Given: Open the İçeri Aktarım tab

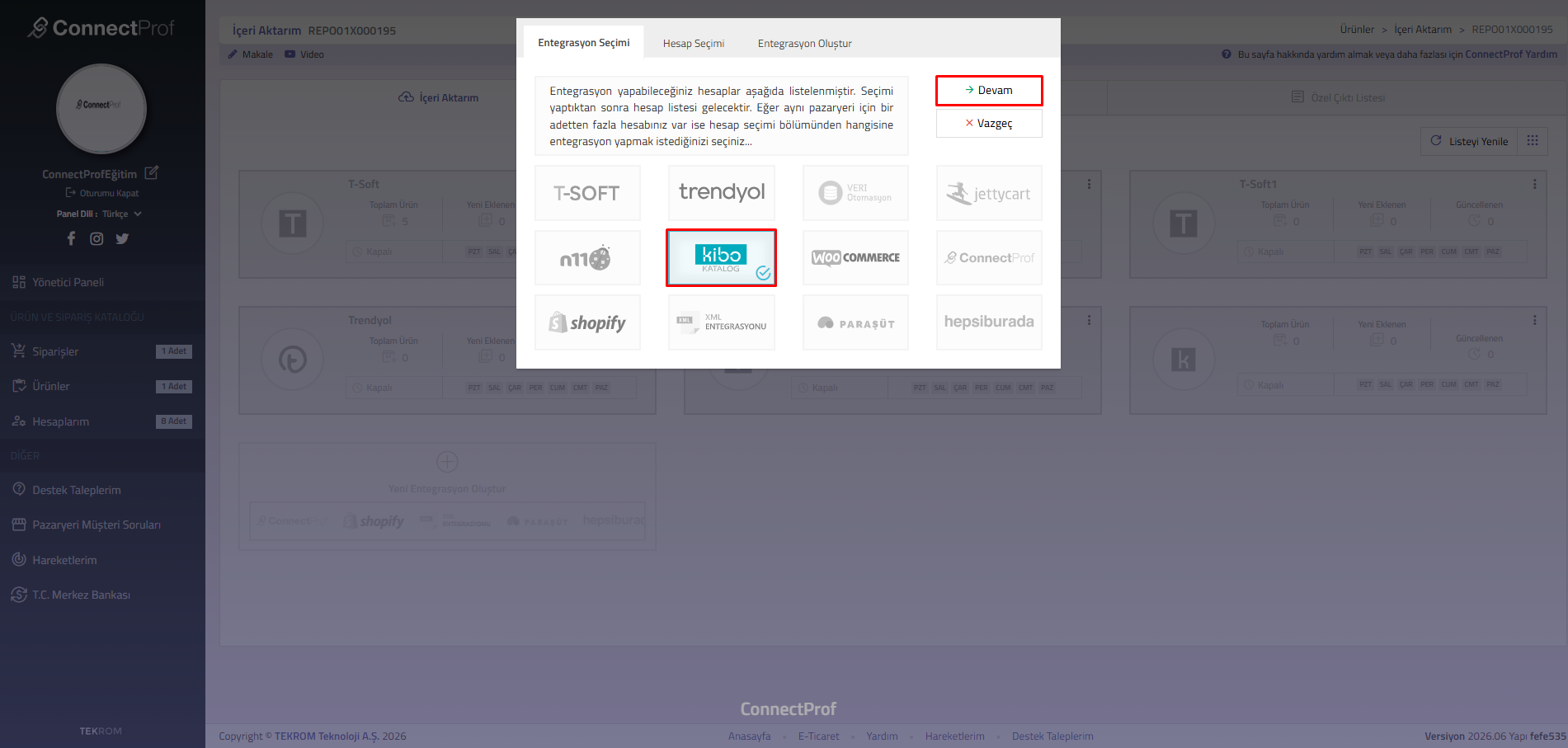Looking at the screenshot, I should 438,97.
